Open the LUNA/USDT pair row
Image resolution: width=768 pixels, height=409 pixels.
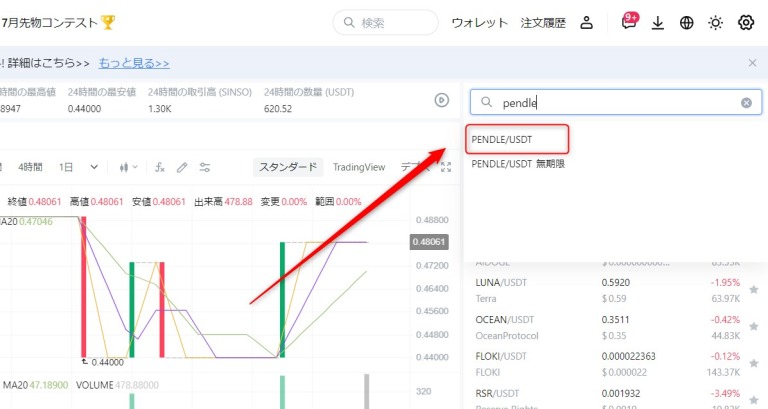[616, 290]
